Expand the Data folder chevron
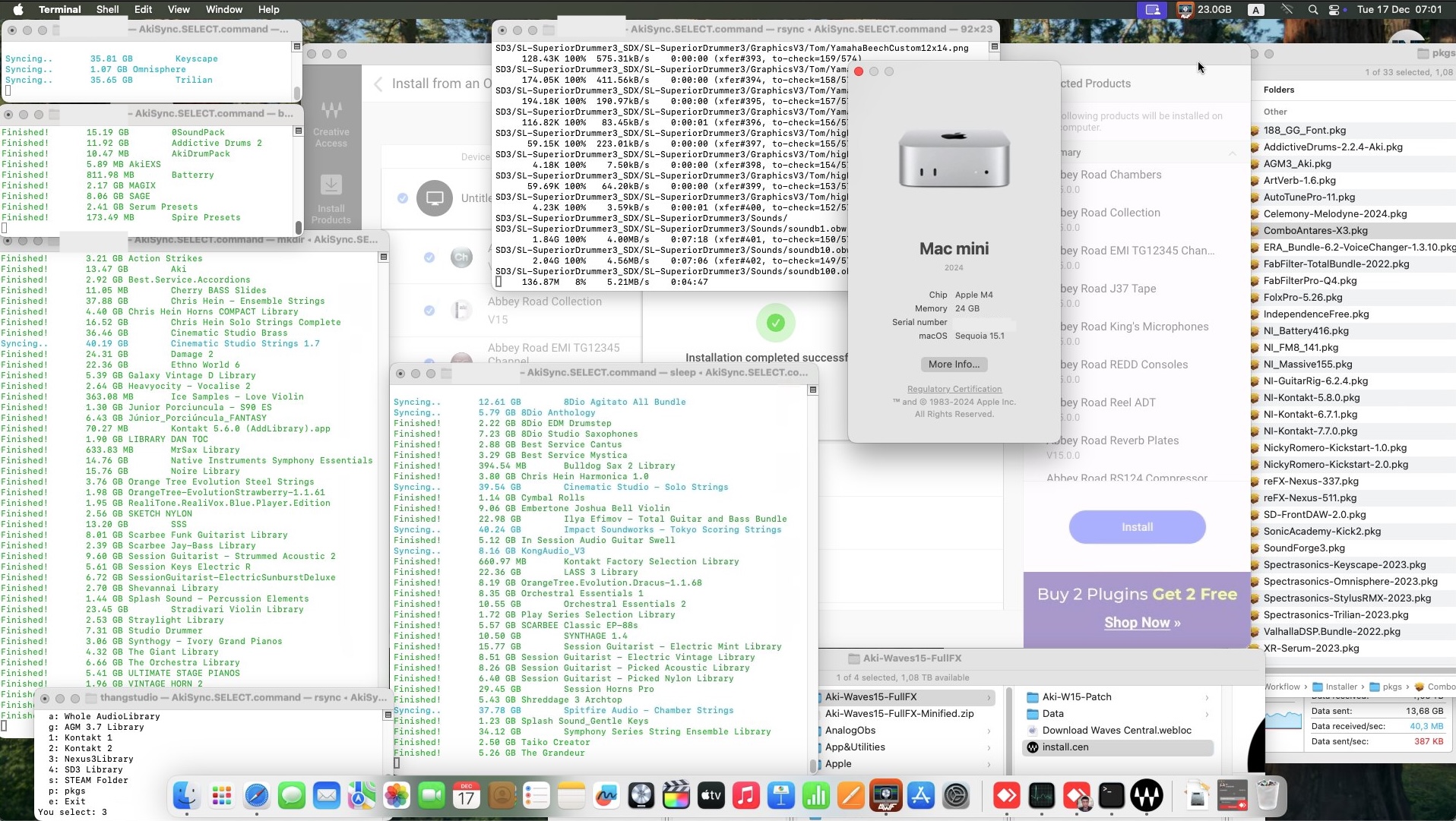 coord(1206,713)
